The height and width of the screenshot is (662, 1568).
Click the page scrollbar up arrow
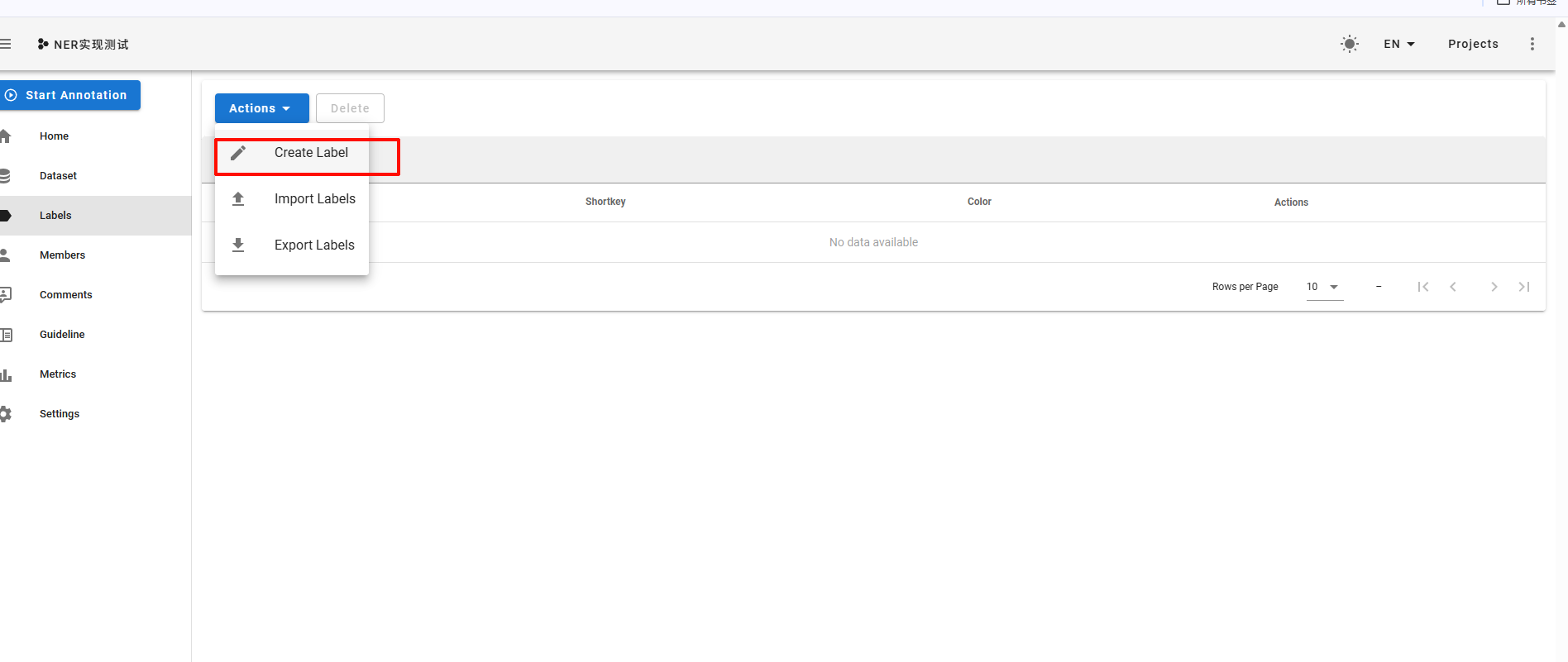1561,24
